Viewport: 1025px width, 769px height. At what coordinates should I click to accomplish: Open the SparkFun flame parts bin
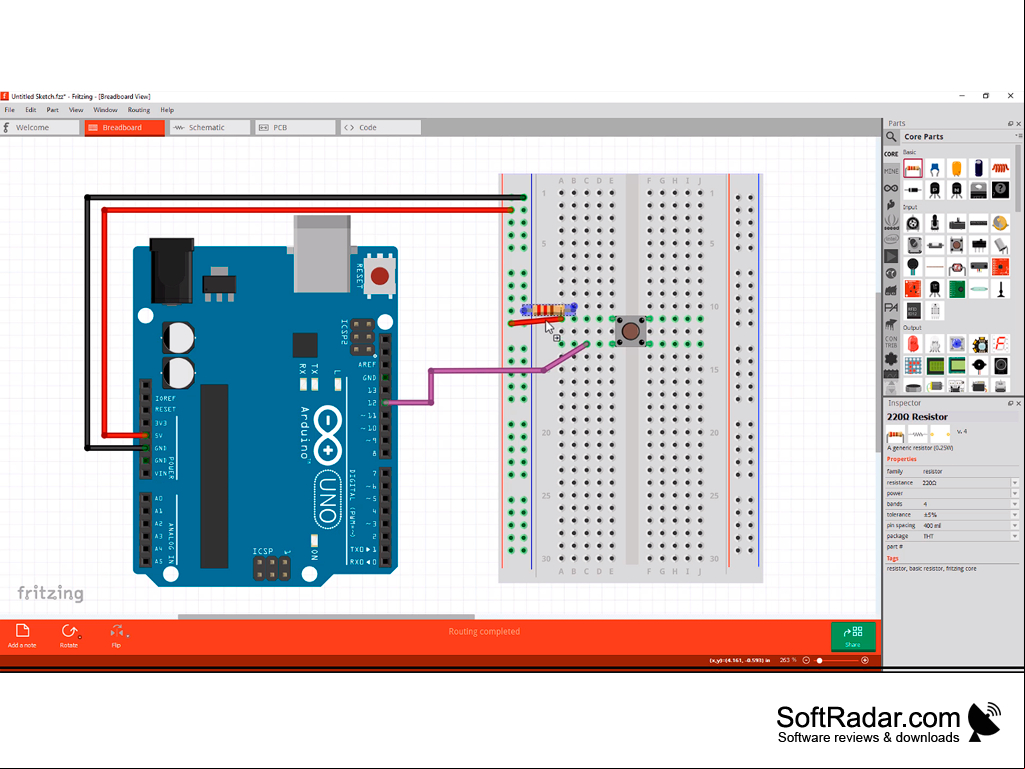[x=891, y=205]
